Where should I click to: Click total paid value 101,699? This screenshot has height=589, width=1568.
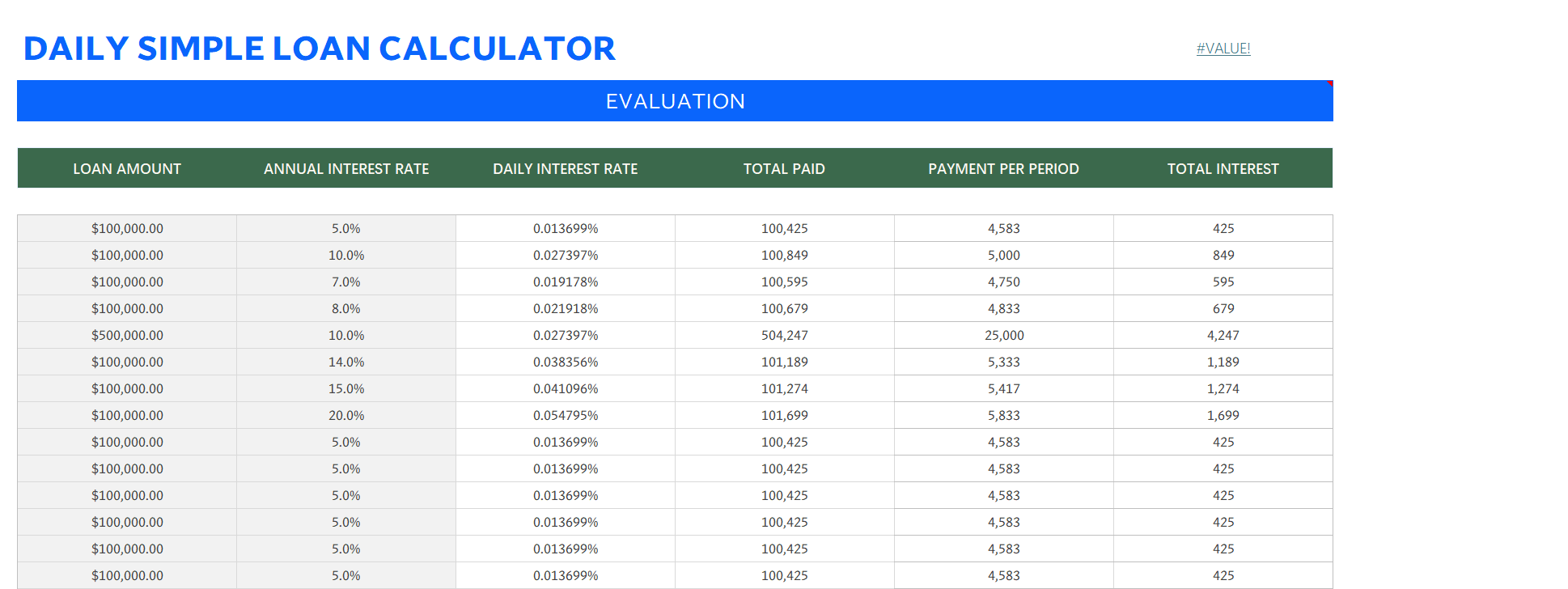click(x=785, y=415)
